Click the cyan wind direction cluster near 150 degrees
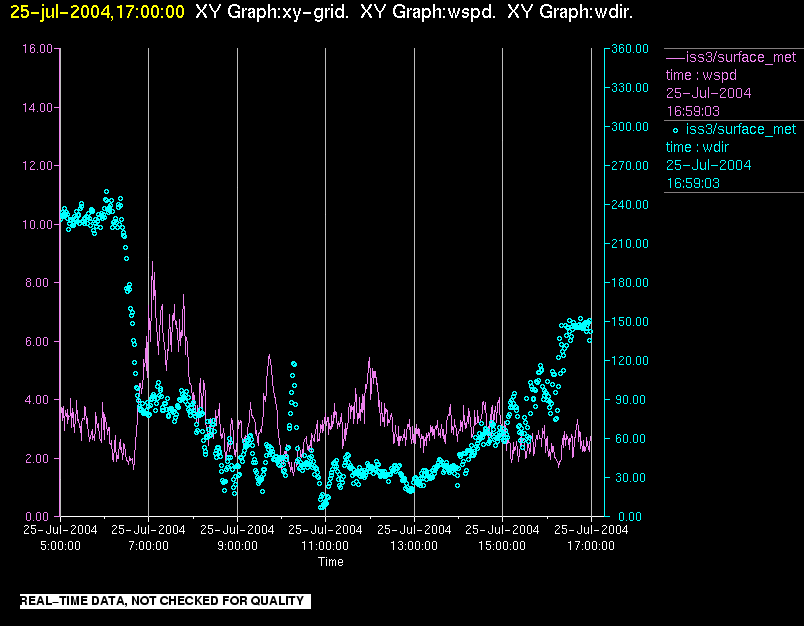 pyautogui.click(x=578, y=325)
